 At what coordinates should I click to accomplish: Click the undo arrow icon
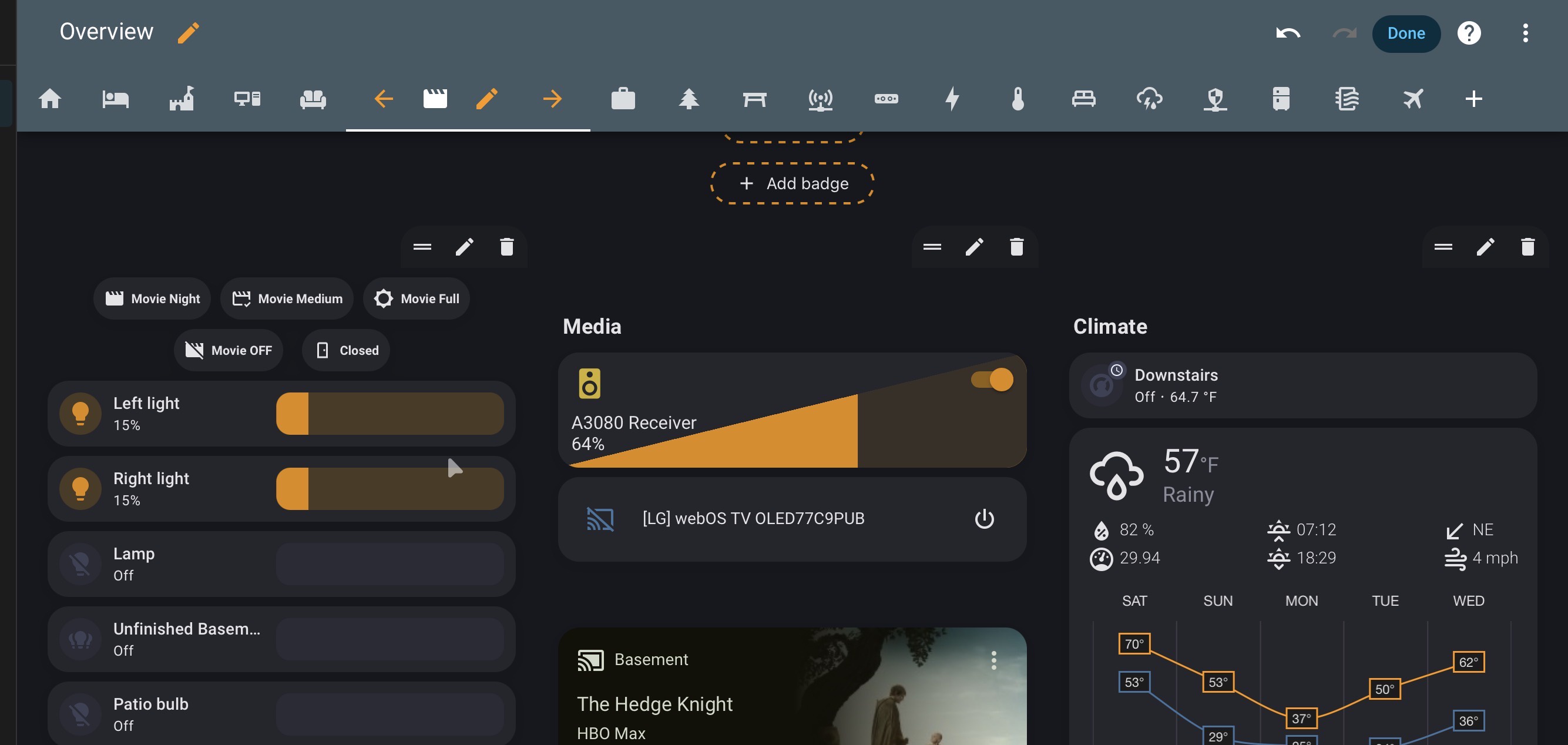tap(1287, 33)
